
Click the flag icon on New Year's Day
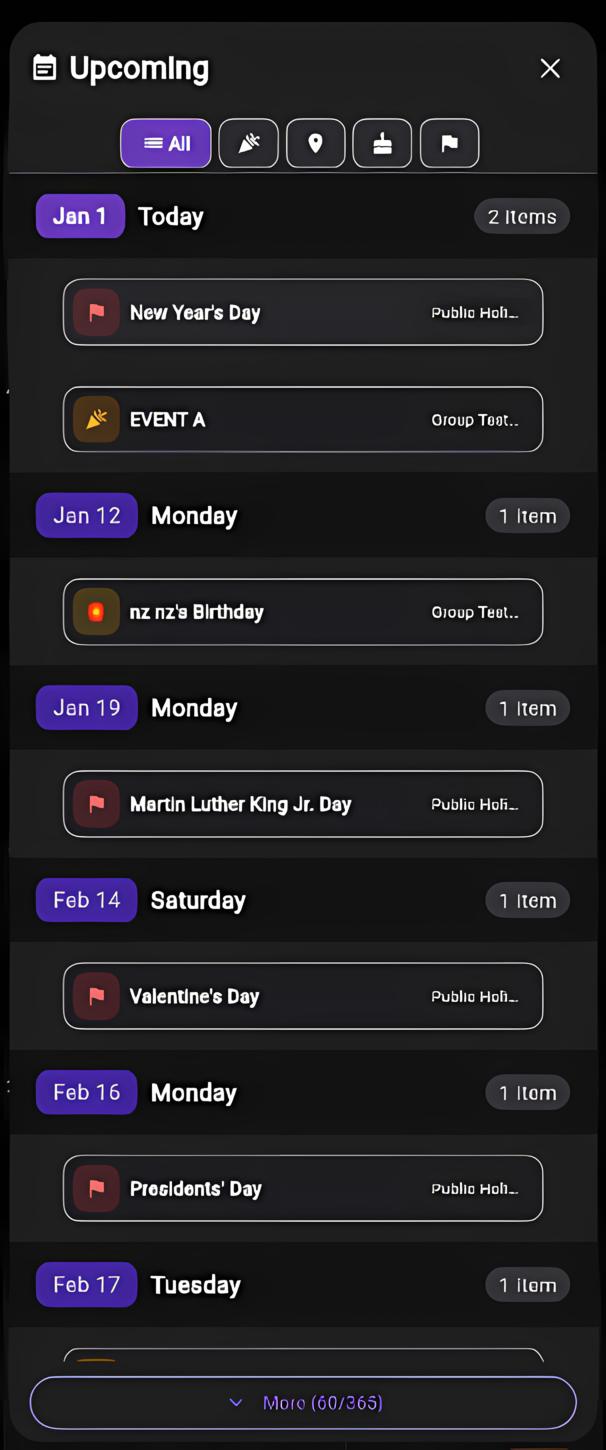coord(96,312)
